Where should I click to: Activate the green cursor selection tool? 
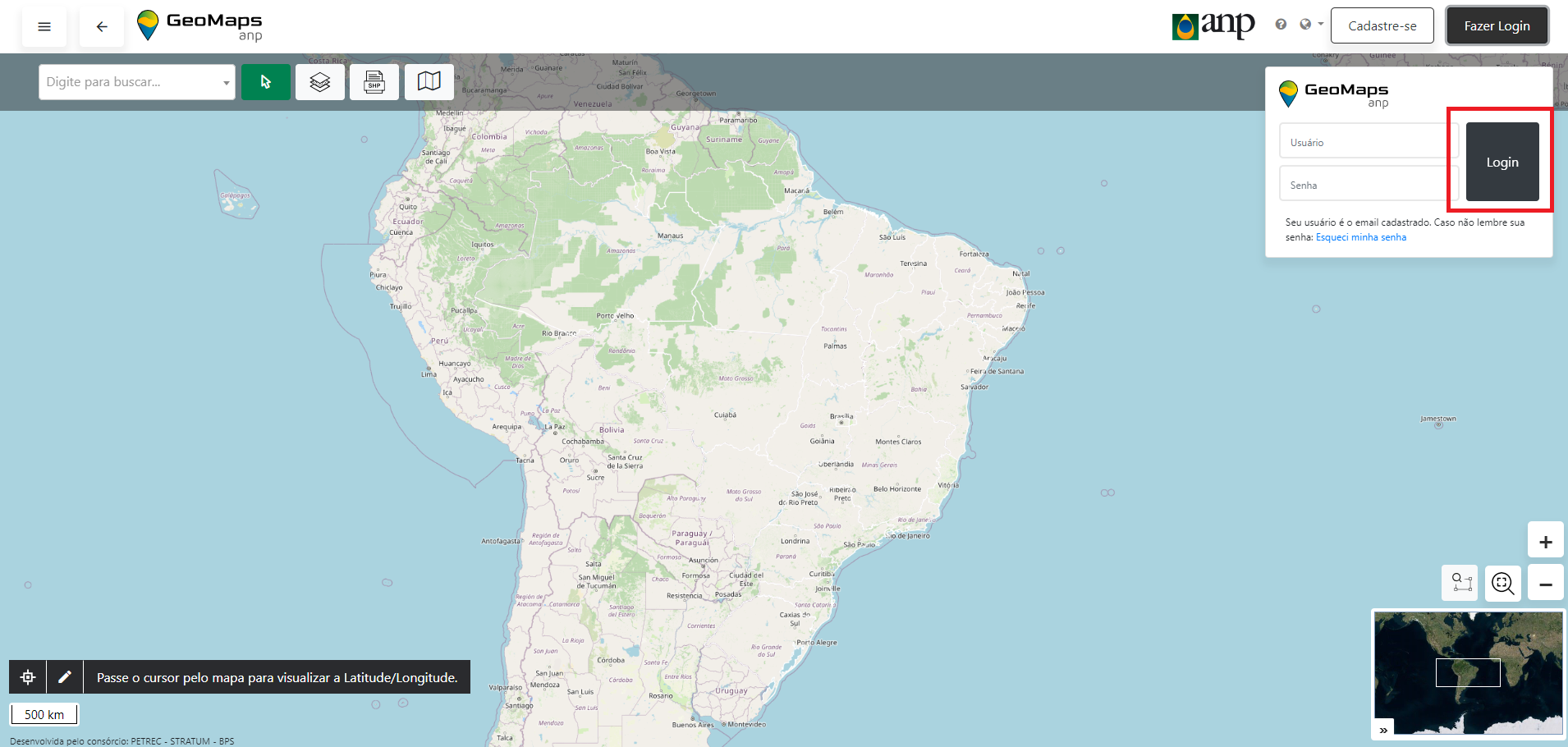point(265,82)
